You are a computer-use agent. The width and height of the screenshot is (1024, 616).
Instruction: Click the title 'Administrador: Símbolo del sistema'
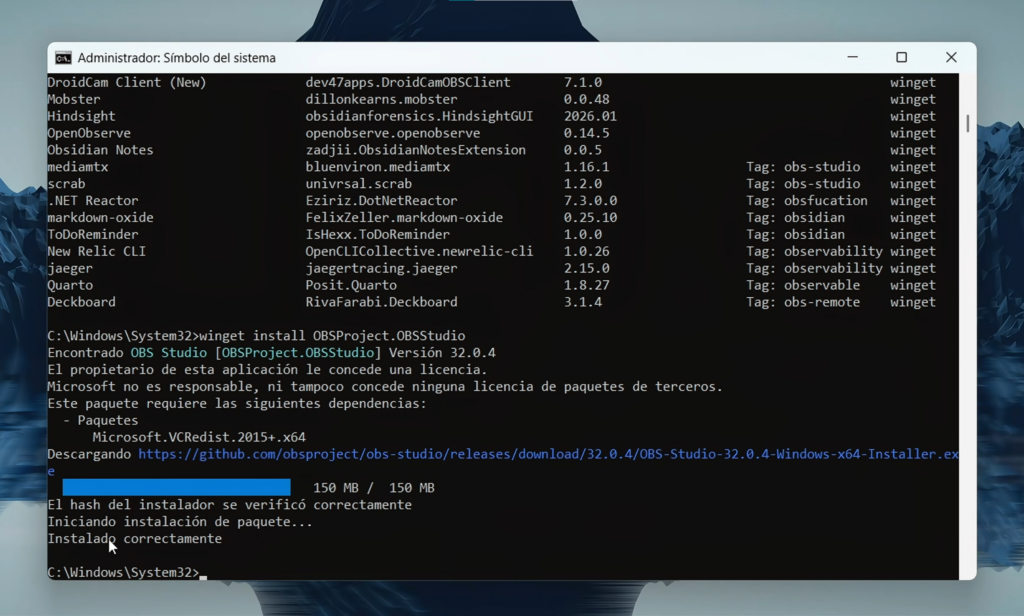[176, 58]
